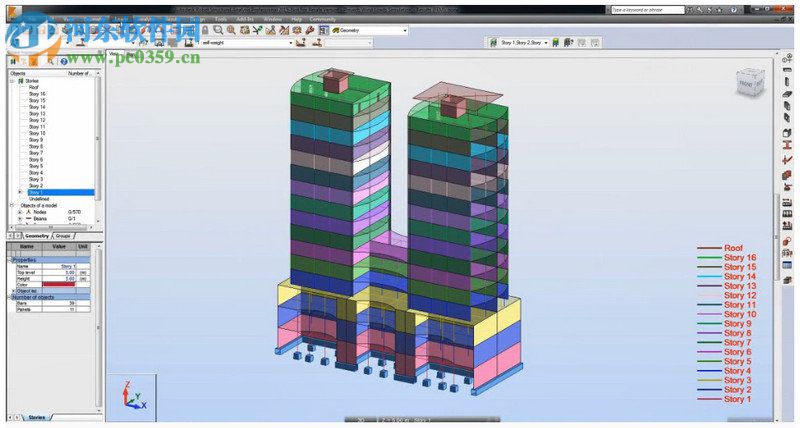800x428 pixels.
Task: Expand the Nodes tree entry
Action: click(20, 212)
